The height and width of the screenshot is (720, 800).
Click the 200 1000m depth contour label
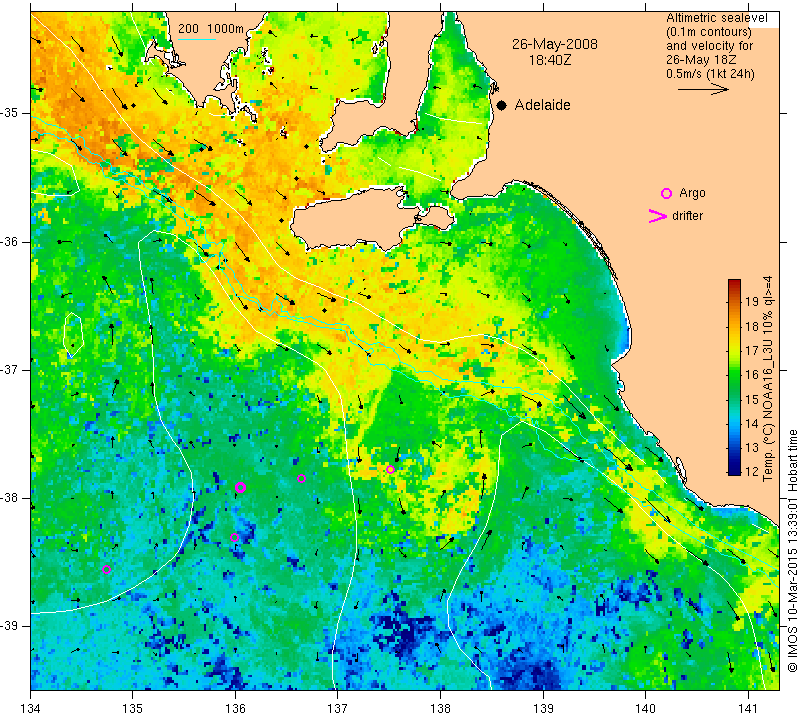click(x=211, y=29)
